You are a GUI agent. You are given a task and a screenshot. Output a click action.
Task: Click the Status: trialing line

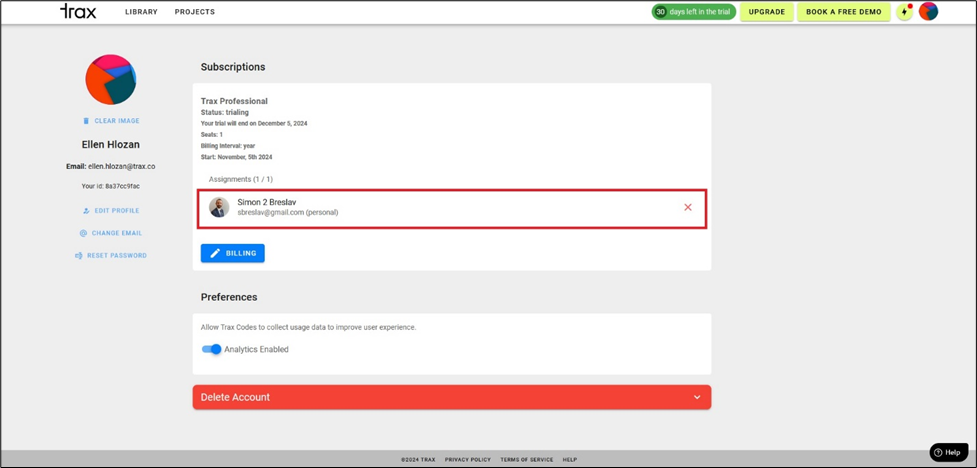[x=224, y=112]
